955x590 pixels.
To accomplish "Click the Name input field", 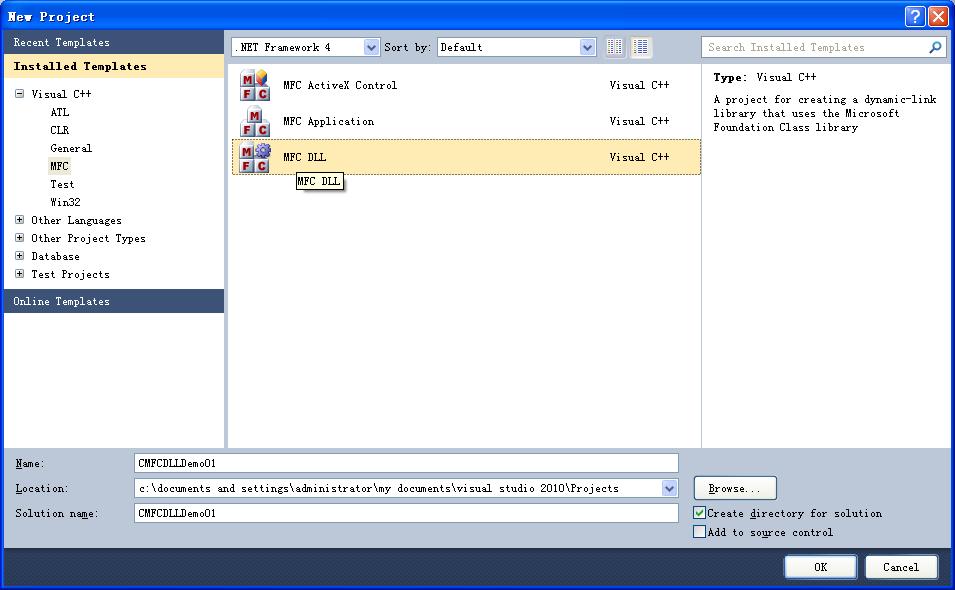I will [x=406, y=463].
